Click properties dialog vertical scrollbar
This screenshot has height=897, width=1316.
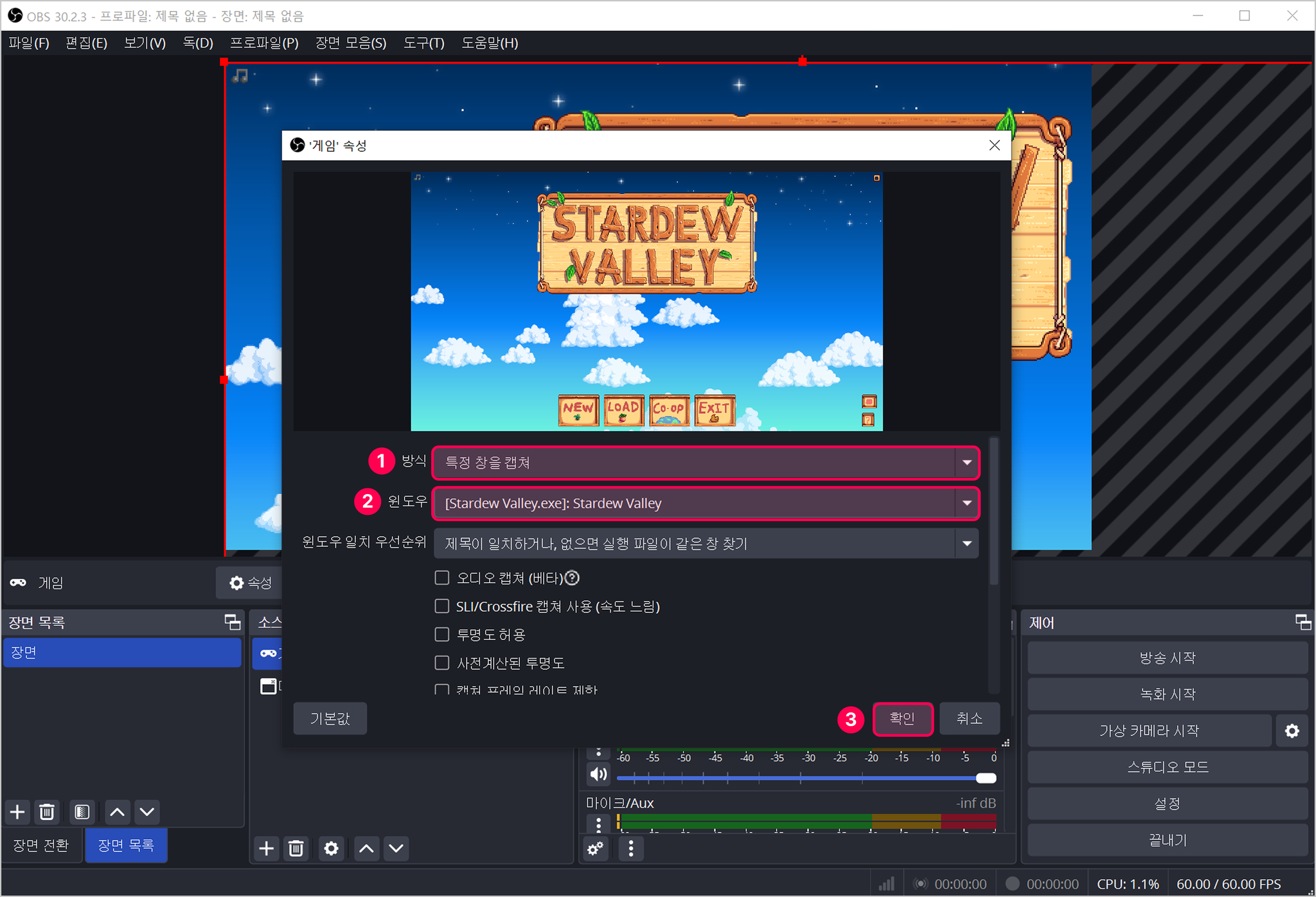click(993, 511)
